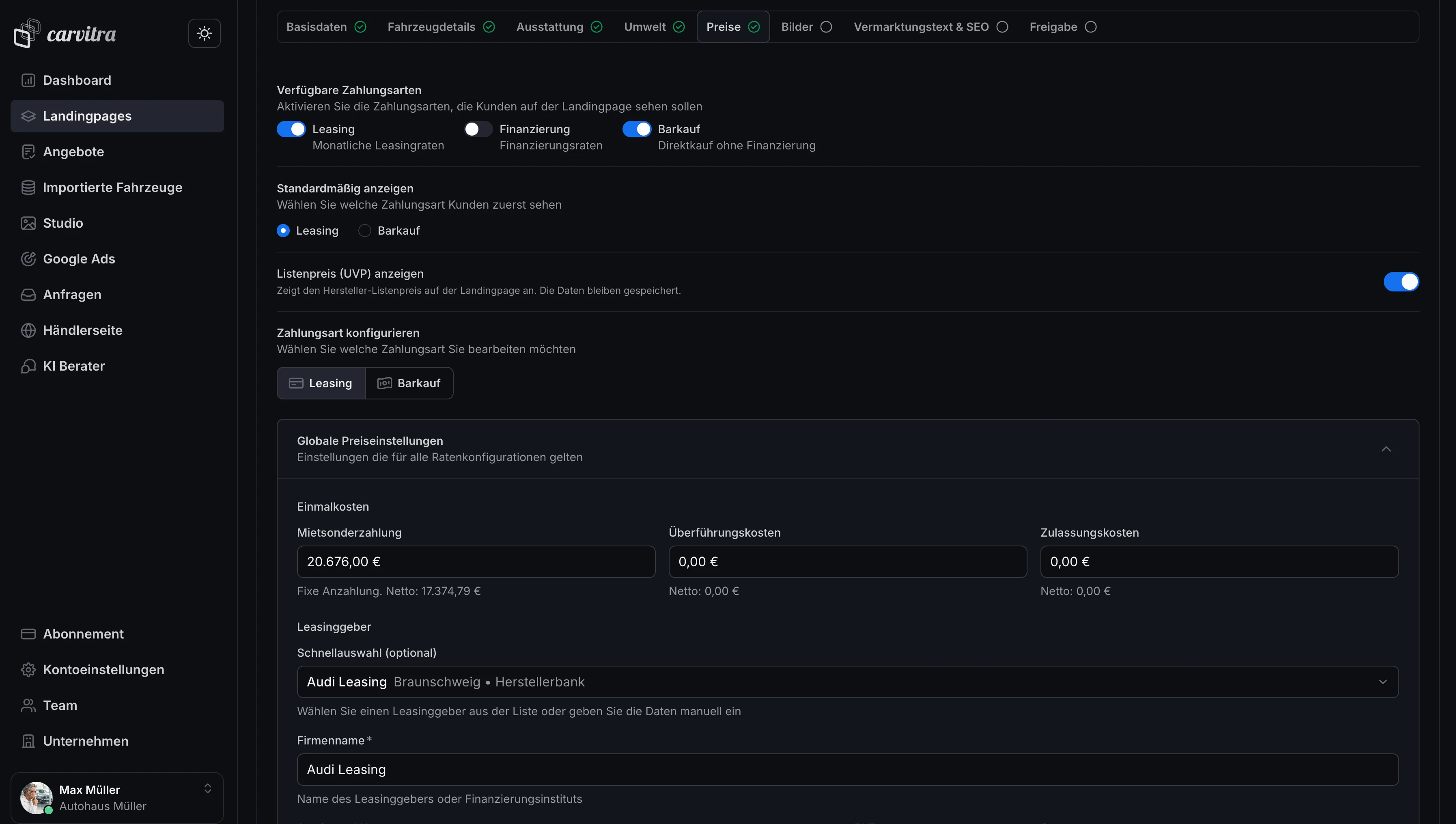Click Max Müller's avatar picture
Viewport: 1456px width, 824px height.
tap(36, 797)
